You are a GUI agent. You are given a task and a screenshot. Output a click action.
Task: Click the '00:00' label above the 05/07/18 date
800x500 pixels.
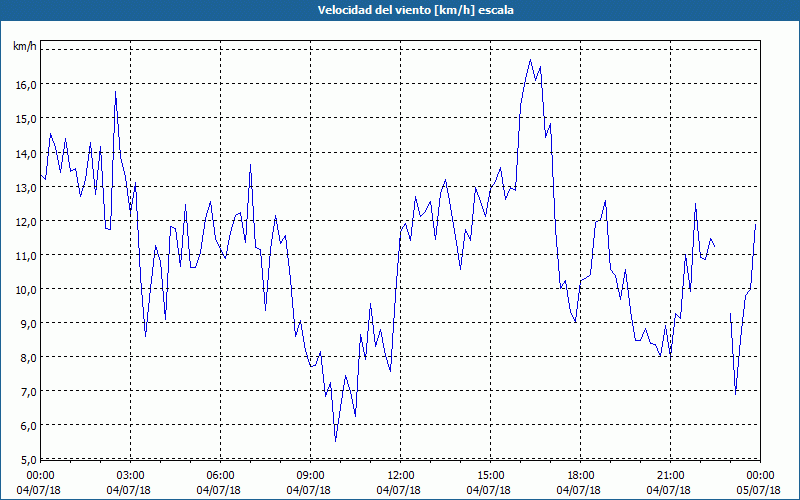point(760,476)
